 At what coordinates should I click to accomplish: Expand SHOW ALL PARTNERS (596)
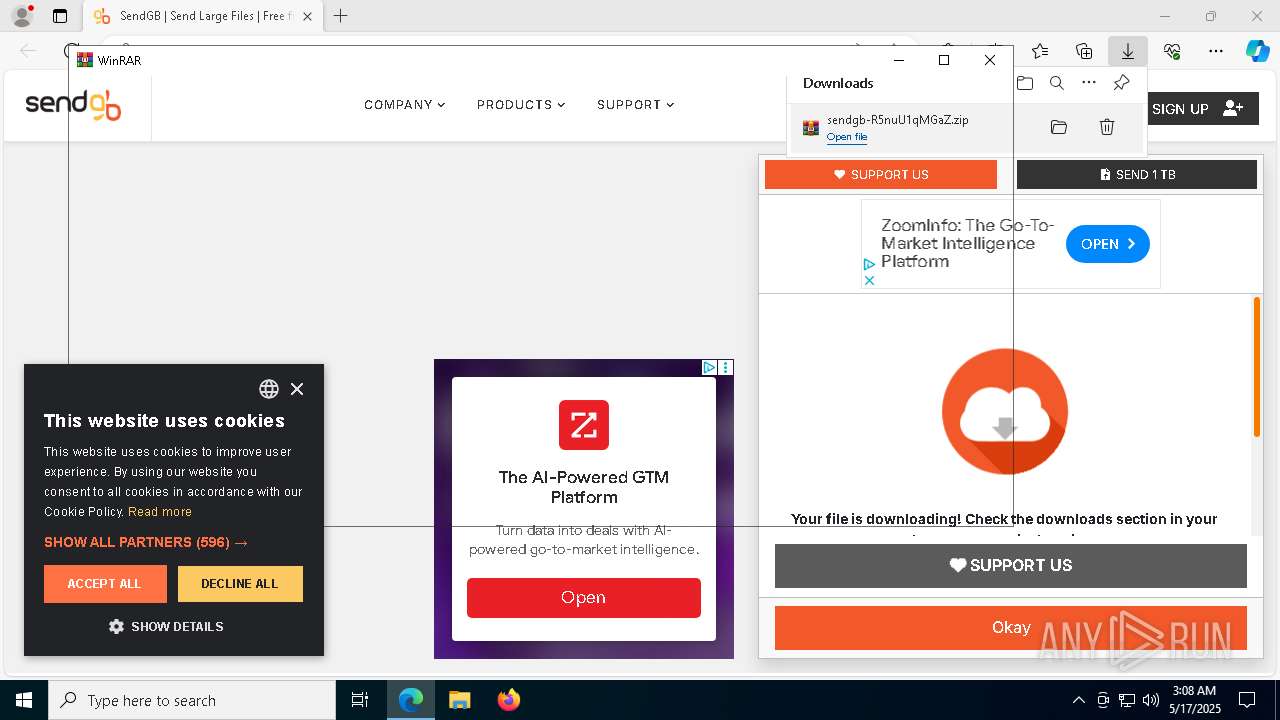146,542
